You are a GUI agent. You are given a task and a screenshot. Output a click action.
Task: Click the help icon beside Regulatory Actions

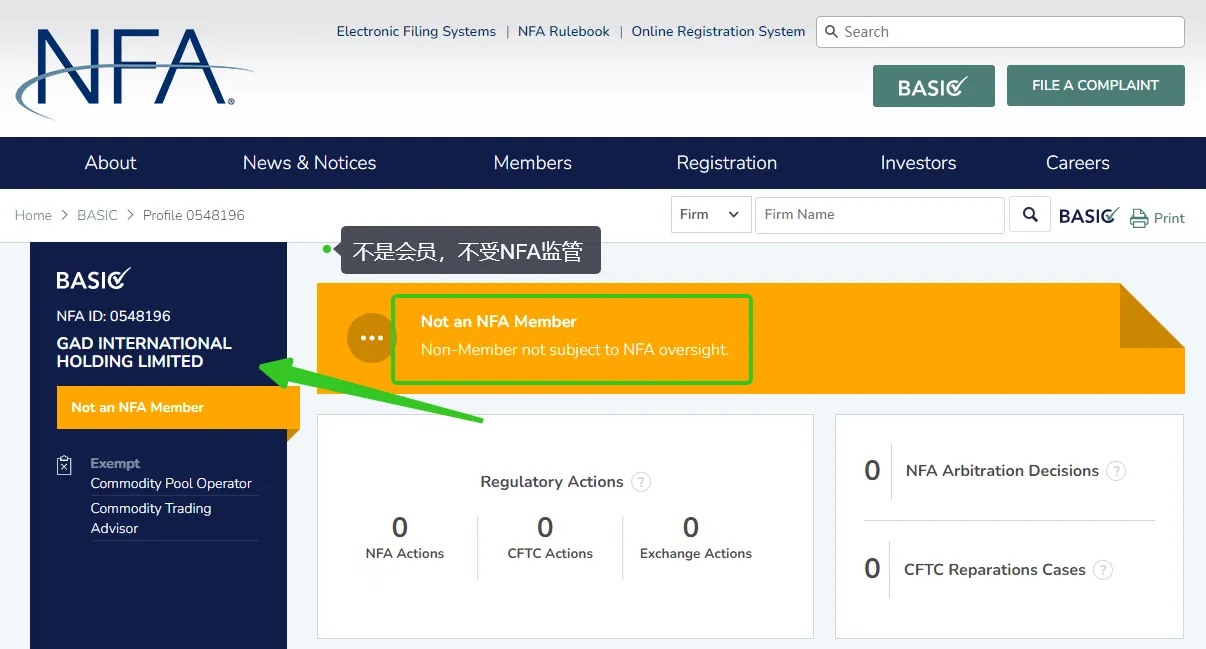coord(641,482)
